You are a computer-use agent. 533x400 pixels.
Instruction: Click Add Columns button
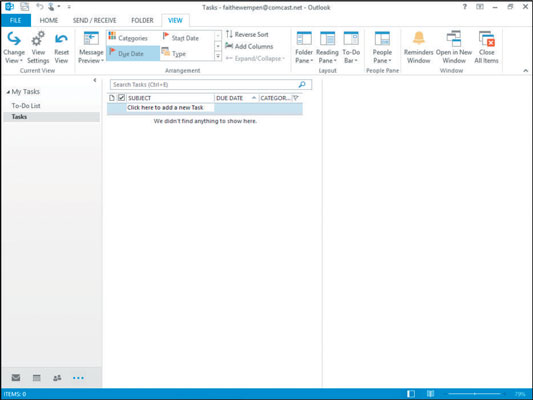[249, 46]
